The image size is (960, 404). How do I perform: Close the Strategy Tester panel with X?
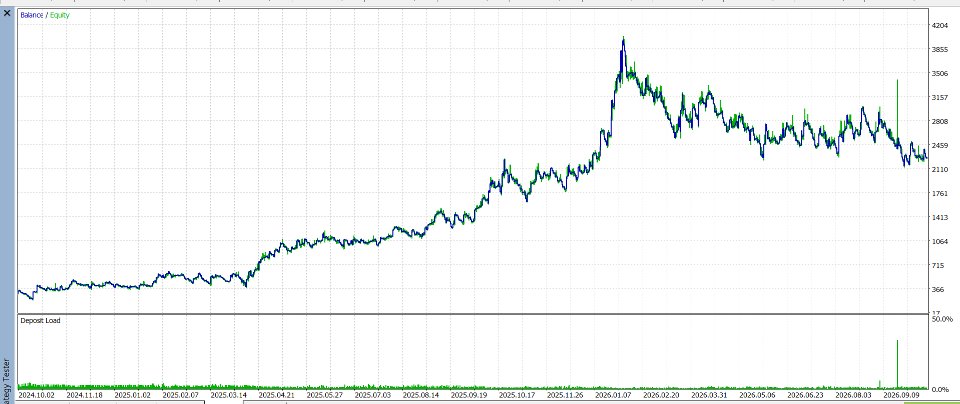click(7, 12)
